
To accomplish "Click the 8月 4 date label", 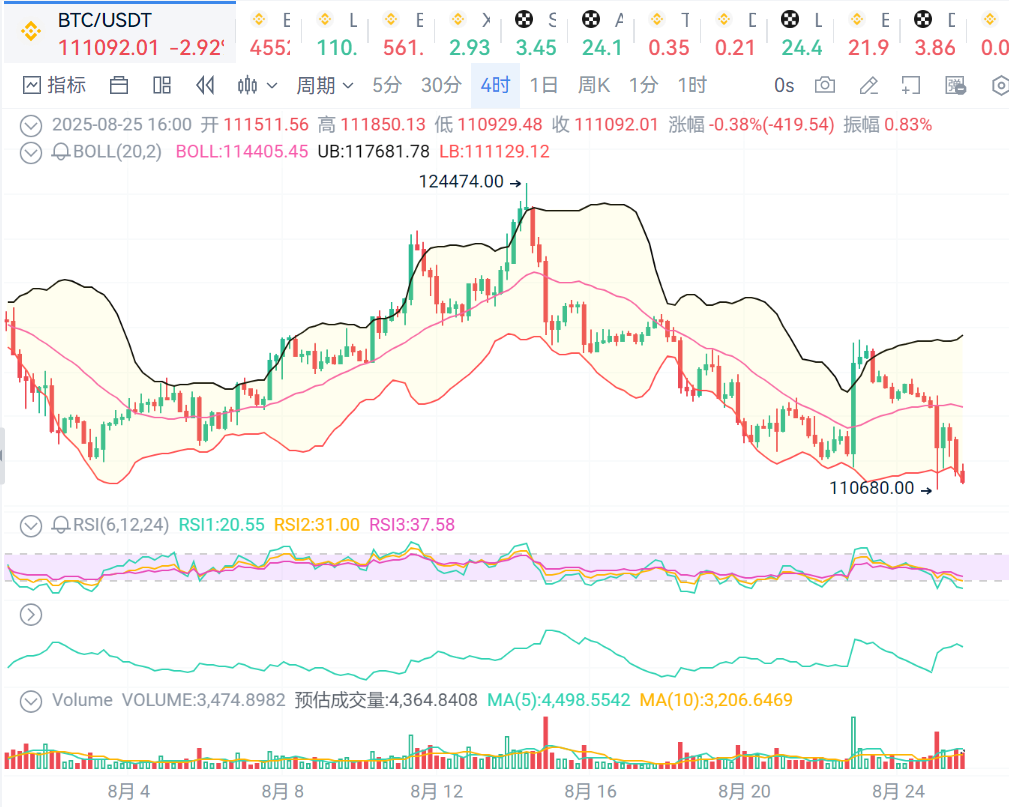I will pos(129,792).
